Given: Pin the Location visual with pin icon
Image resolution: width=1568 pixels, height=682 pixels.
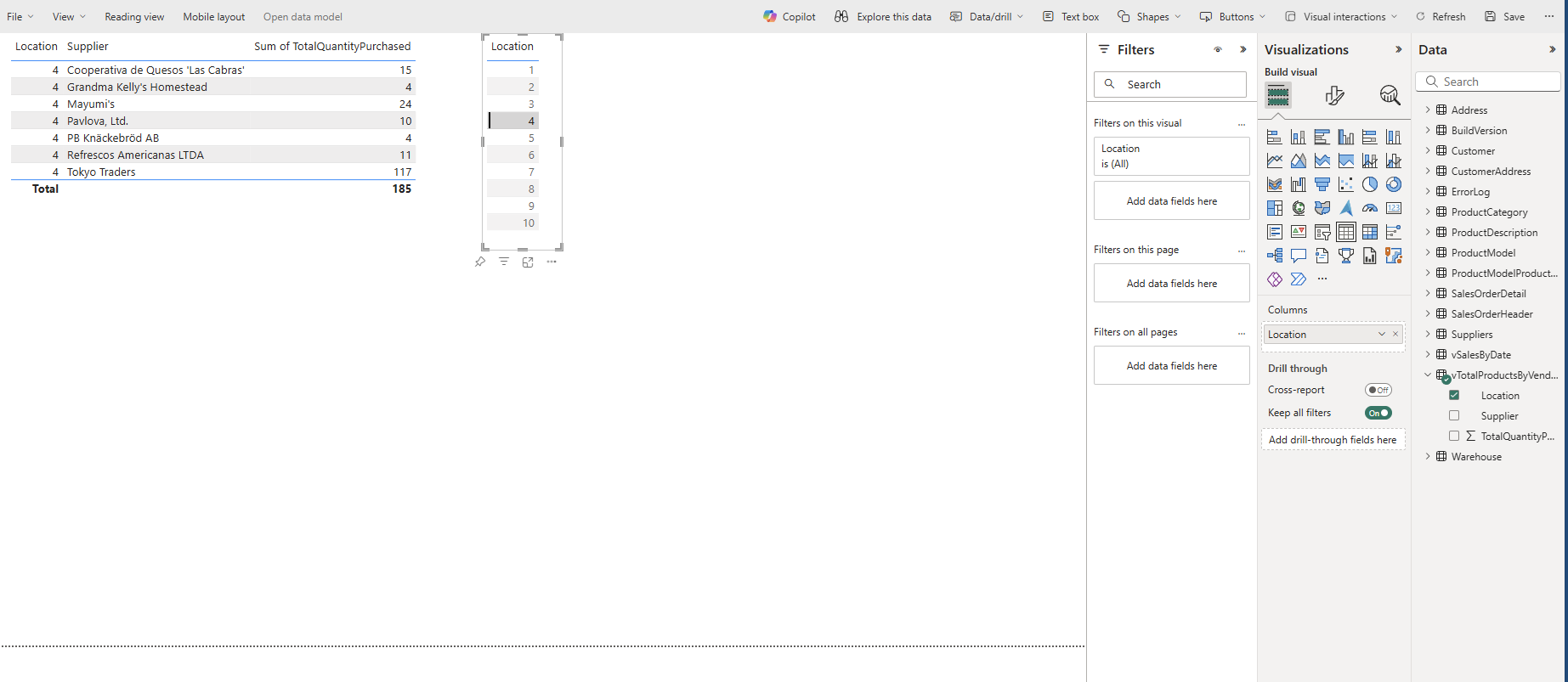Looking at the screenshot, I should point(480,262).
